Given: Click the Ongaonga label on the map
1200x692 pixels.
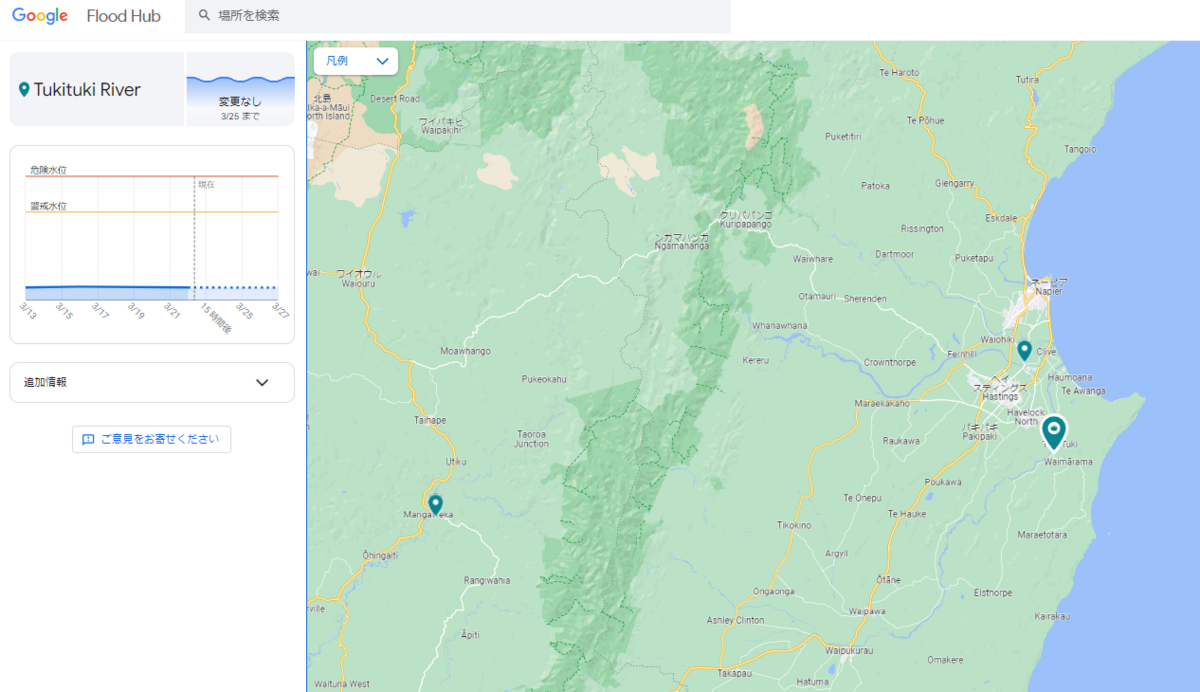Looking at the screenshot, I should pos(773,590).
